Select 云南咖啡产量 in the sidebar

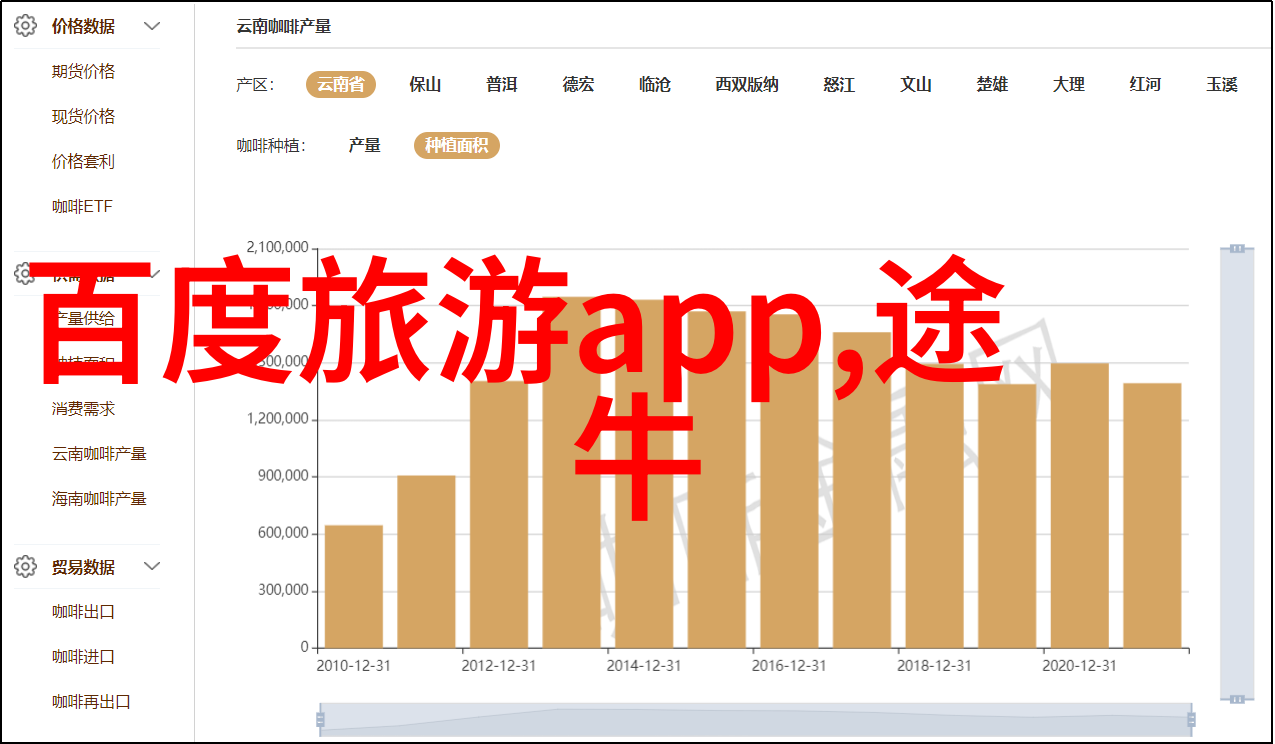coord(100,453)
